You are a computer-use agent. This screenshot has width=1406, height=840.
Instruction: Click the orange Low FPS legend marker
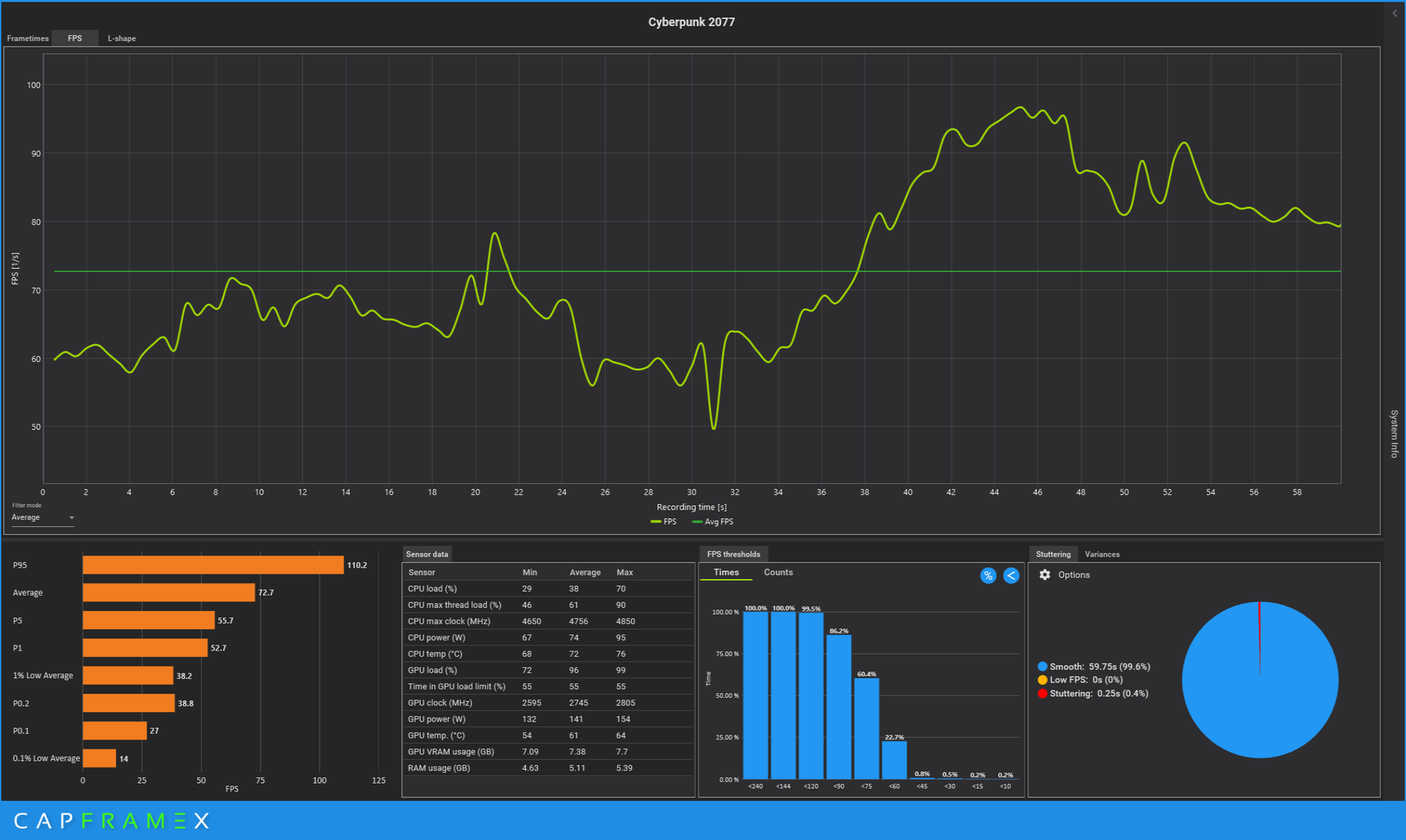coord(1042,680)
